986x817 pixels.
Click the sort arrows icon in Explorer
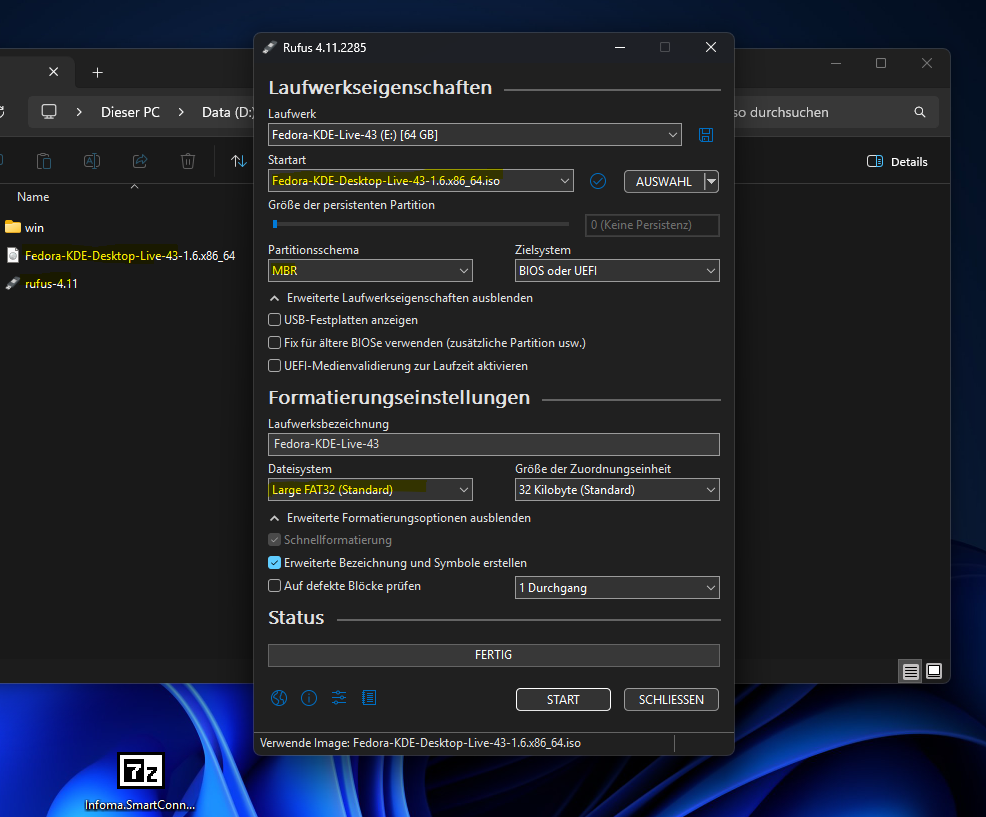[238, 162]
